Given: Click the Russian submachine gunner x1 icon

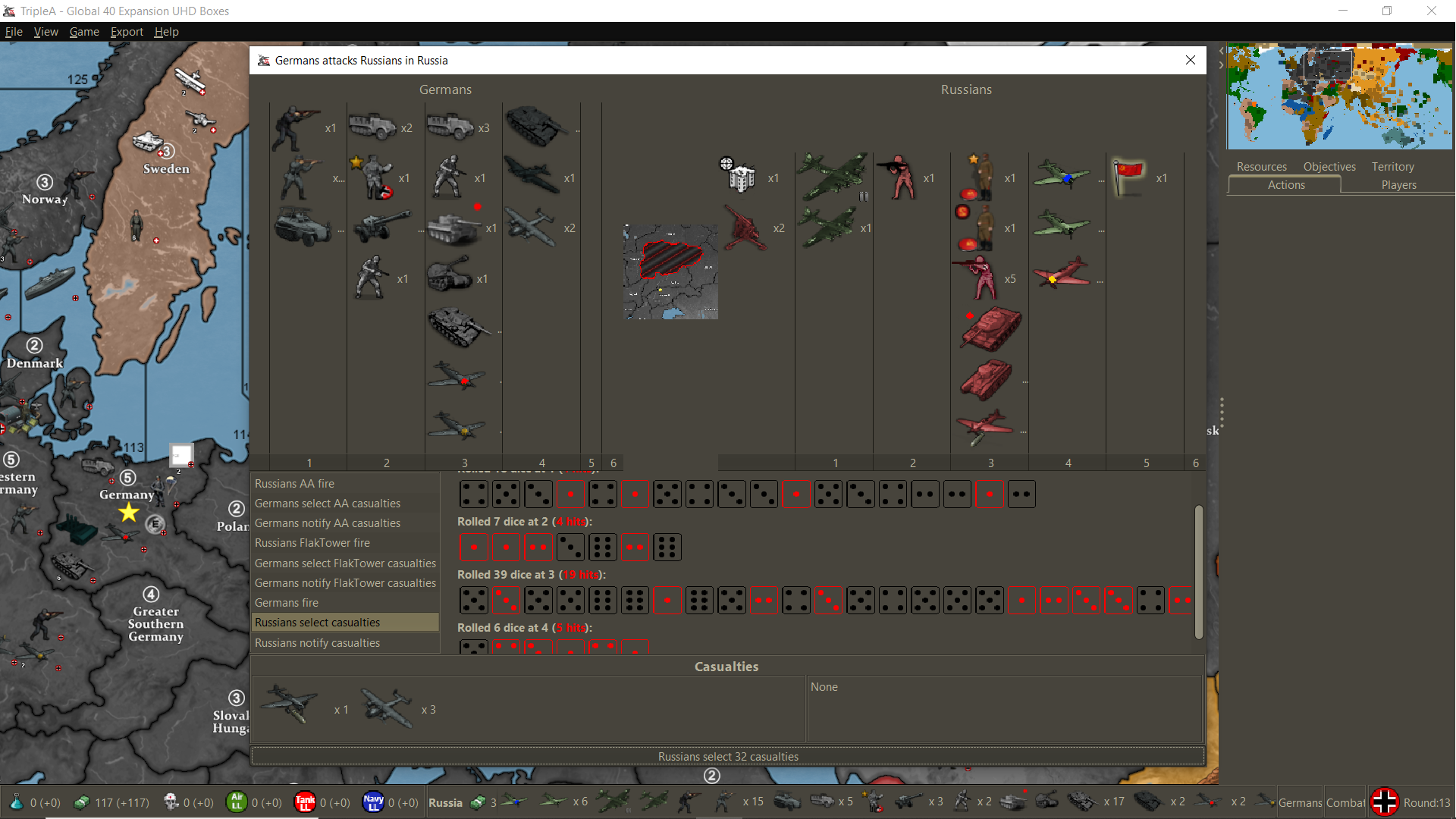Looking at the screenshot, I should point(898,177).
